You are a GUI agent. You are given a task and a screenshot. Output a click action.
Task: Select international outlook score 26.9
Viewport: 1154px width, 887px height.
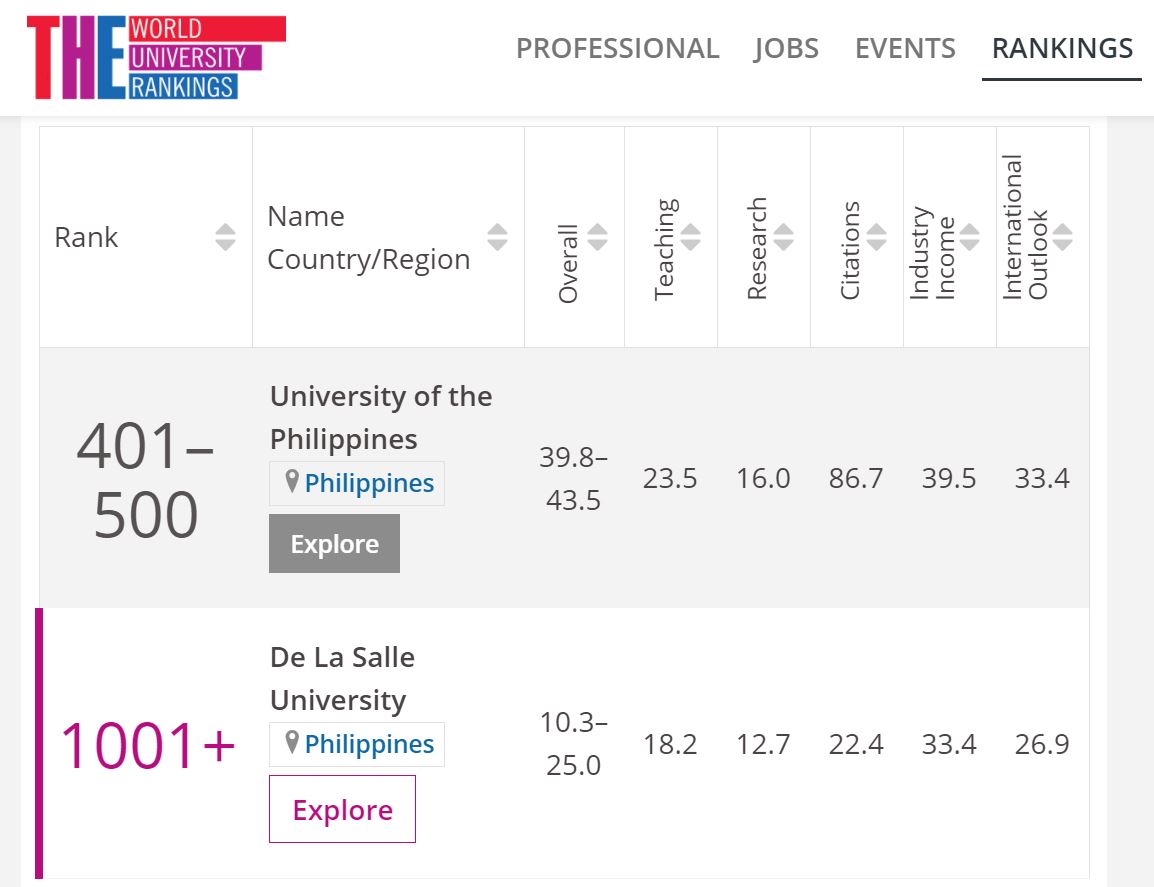pos(1042,744)
